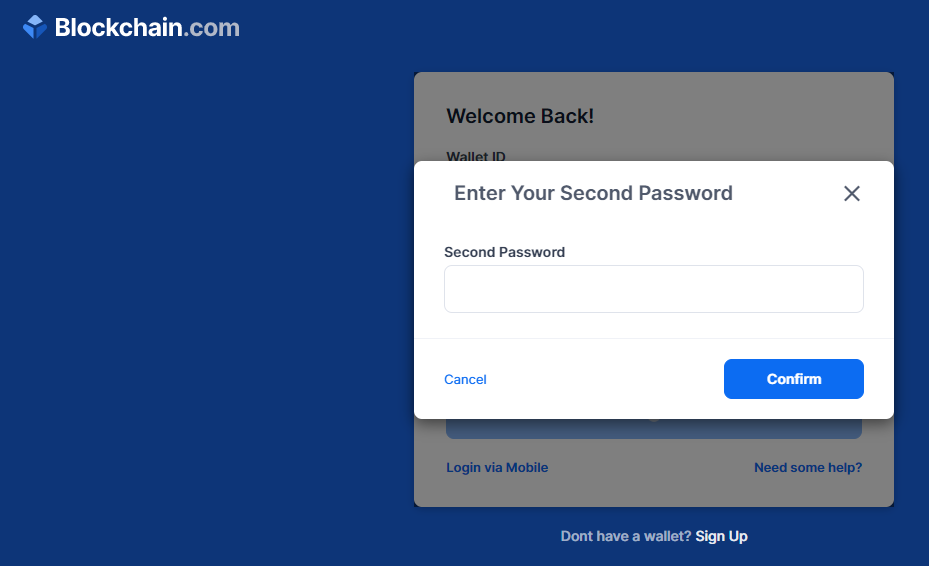This screenshot has width=929, height=566.
Task: Close the second password dialog with X
Action: [851, 193]
